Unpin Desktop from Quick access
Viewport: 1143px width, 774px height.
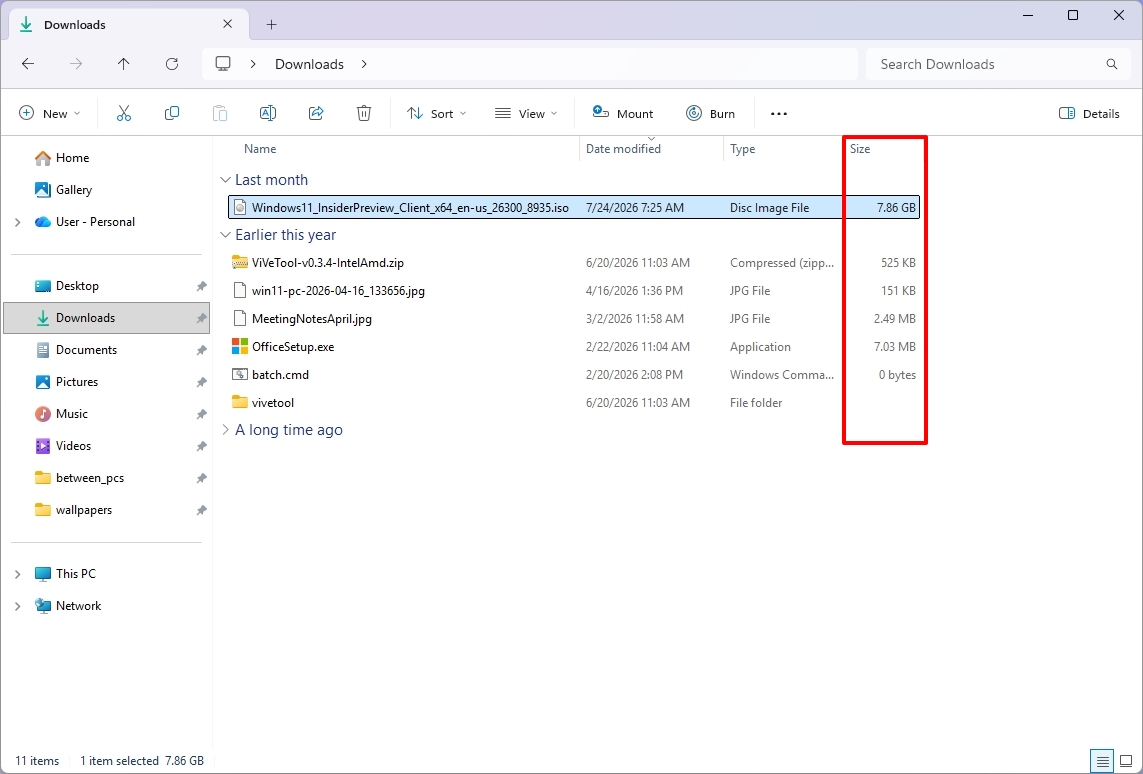point(201,286)
